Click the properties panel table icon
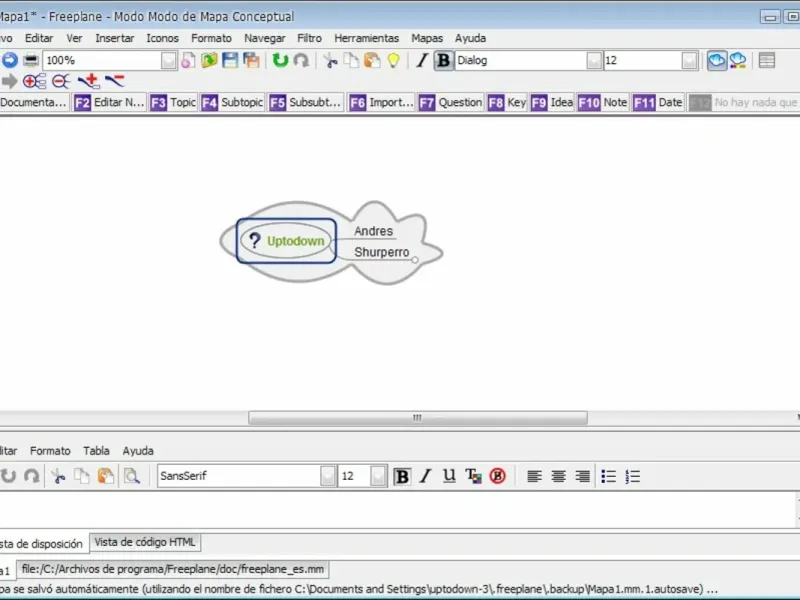Viewport: 800px width, 600px height. tap(767, 60)
